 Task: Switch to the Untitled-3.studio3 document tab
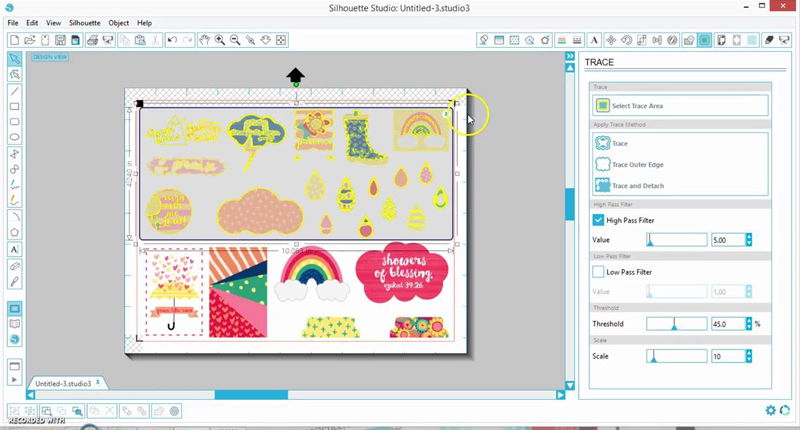63,384
